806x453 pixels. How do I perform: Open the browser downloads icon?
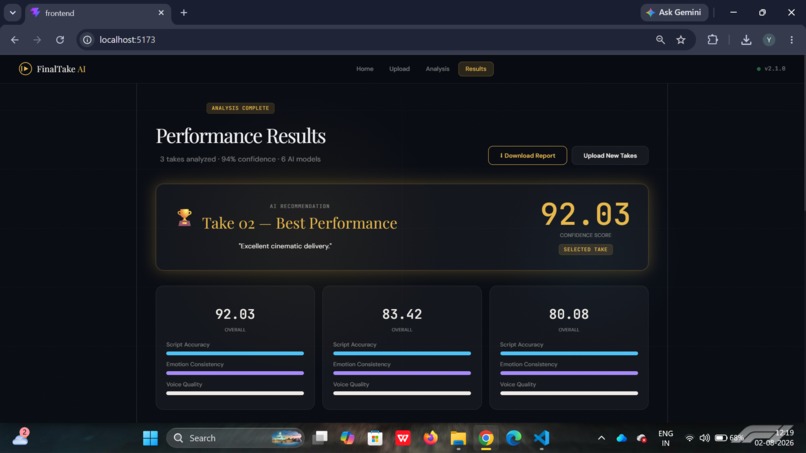(x=746, y=40)
